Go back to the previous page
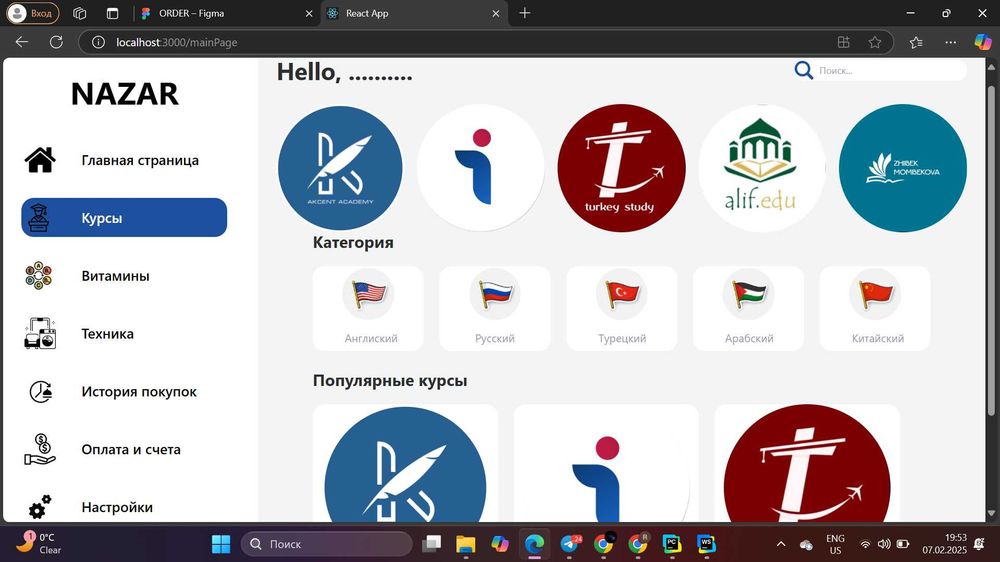 tap(22, 42)
